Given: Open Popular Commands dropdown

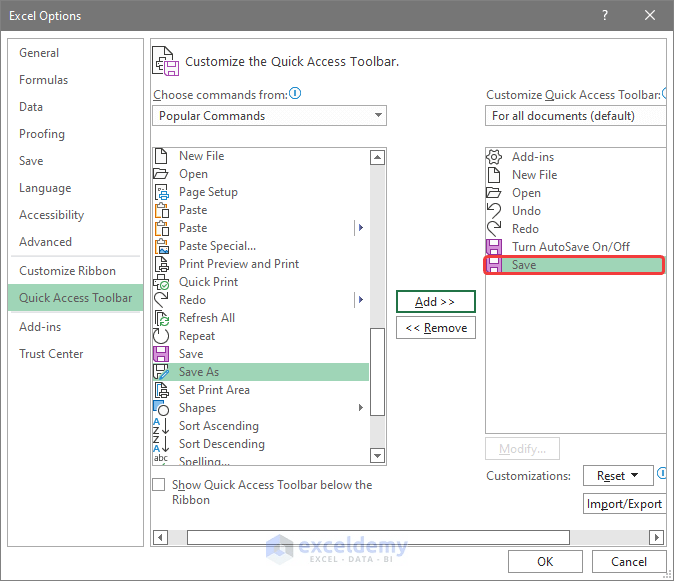Looking at the screenshot, I should 270,116.
